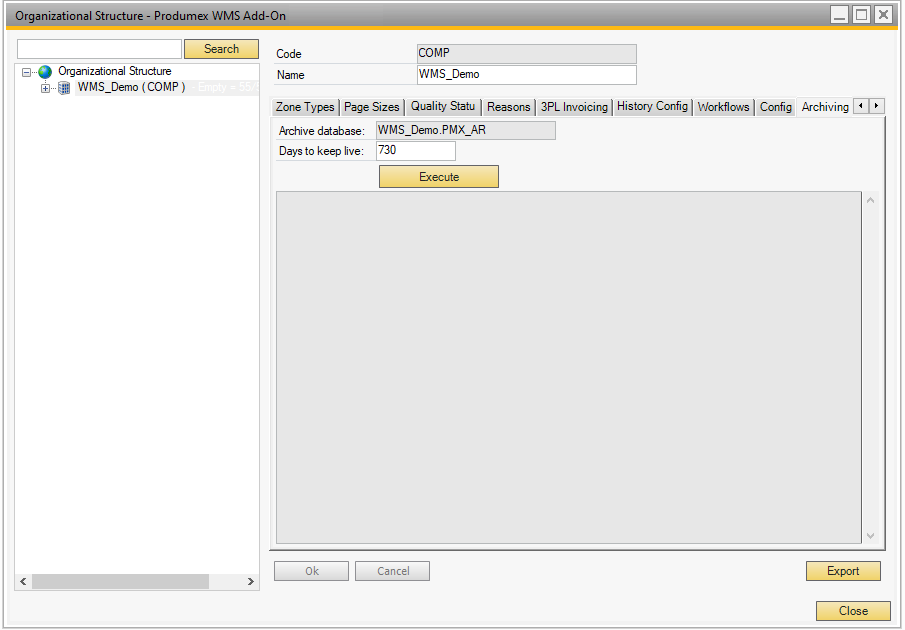Click the up scroll arrow on the results panel

click(x=870, y=198)
